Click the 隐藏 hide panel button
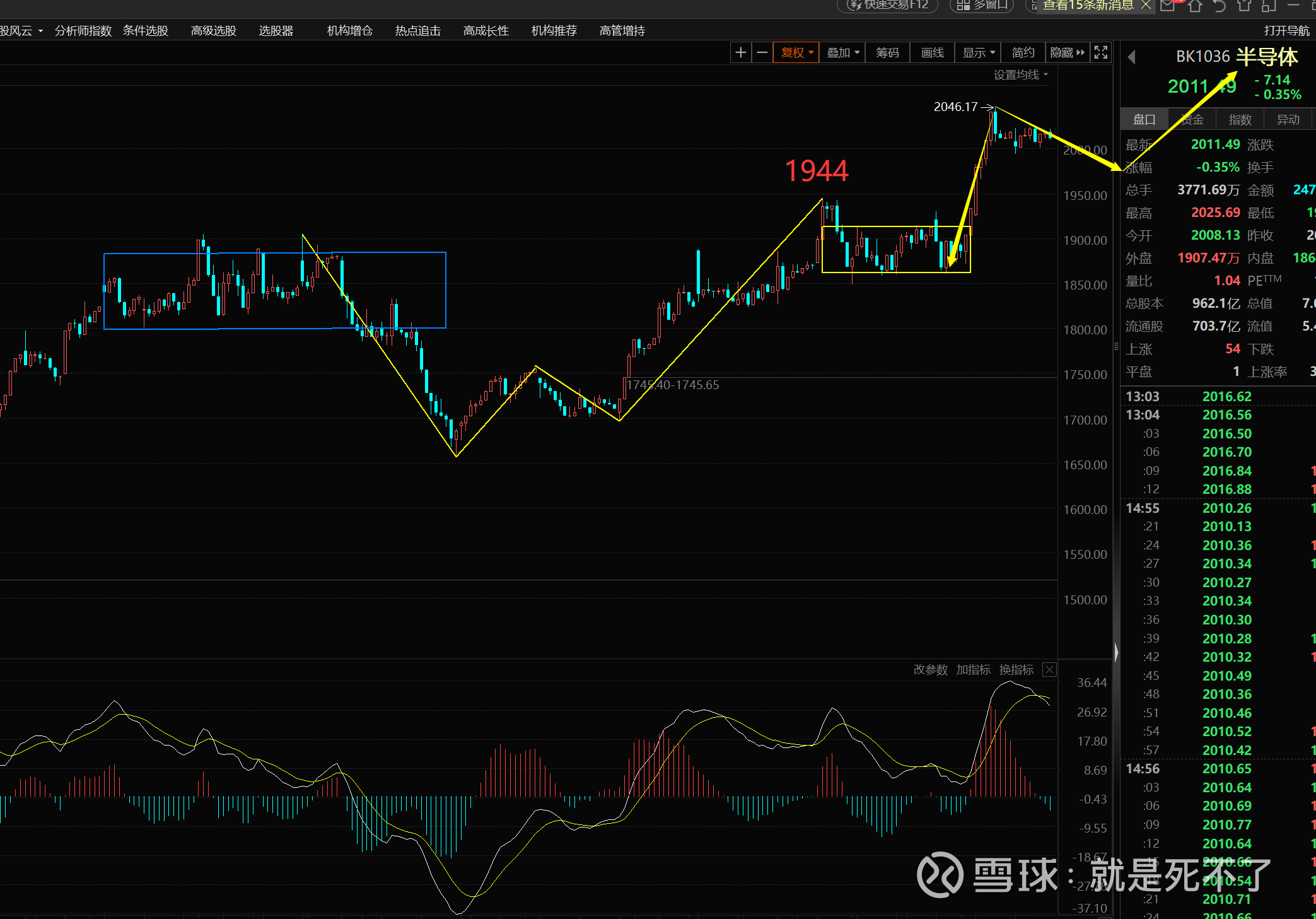This screenshot has width=1316, height=919. pyautogui.click(x=1067, y=53)
